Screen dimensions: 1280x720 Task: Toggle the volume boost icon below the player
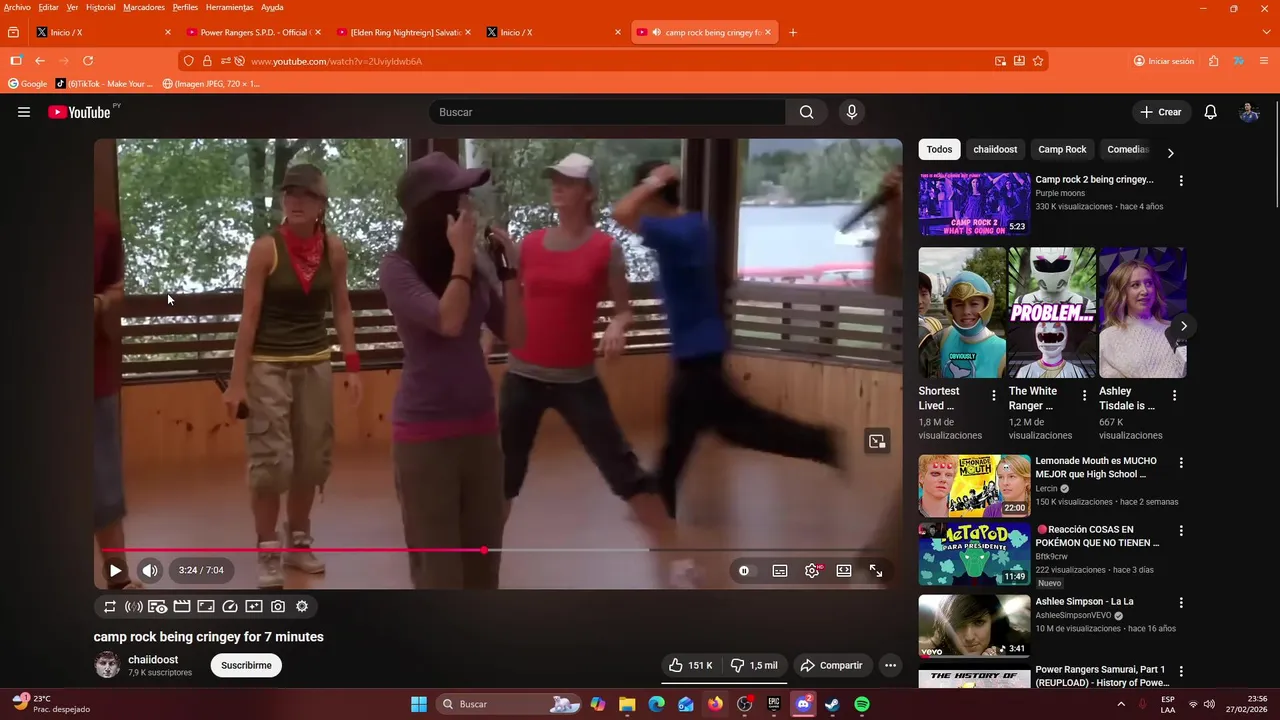134,606
